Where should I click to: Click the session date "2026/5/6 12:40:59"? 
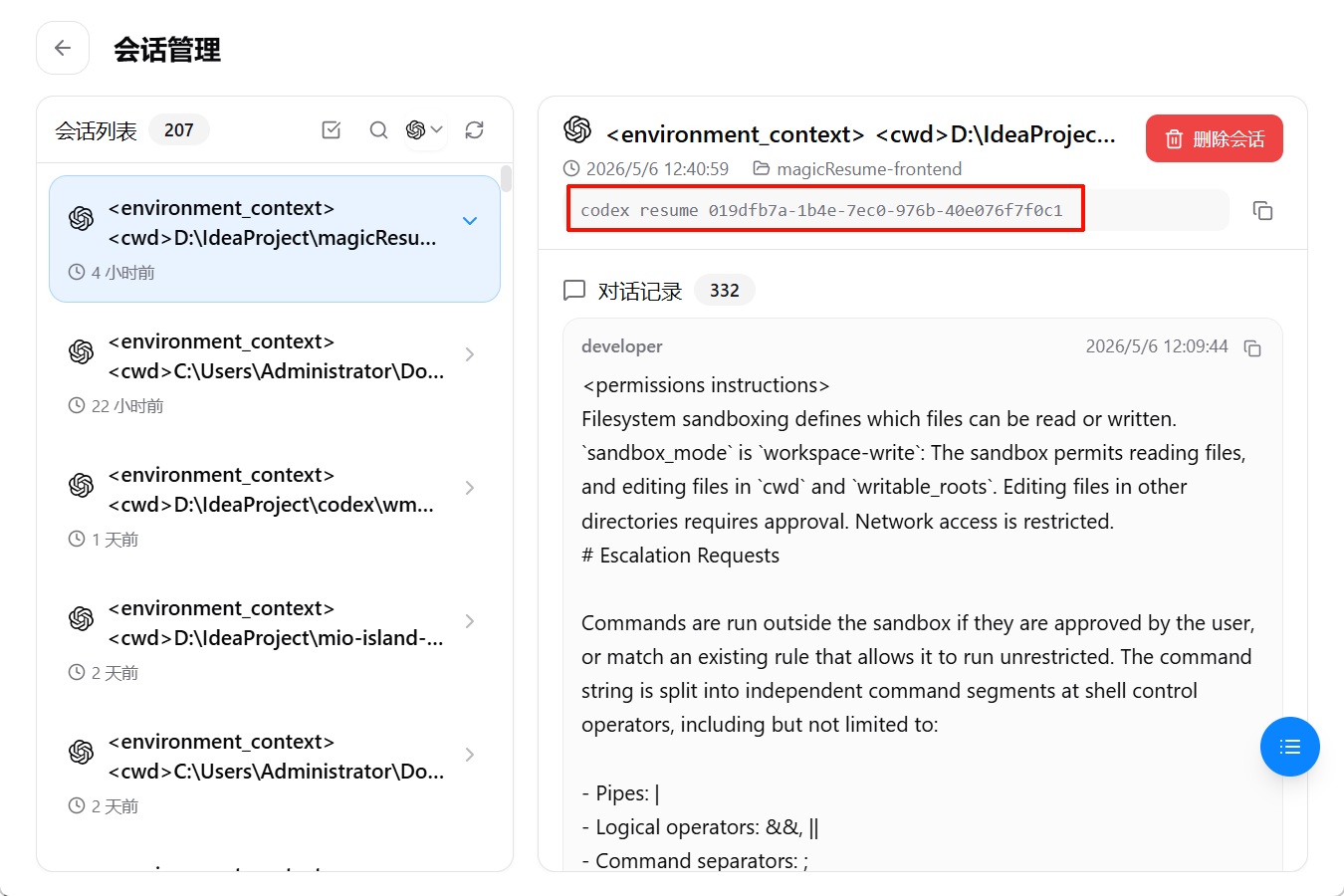pyautogui.click(x=657, y=169)
